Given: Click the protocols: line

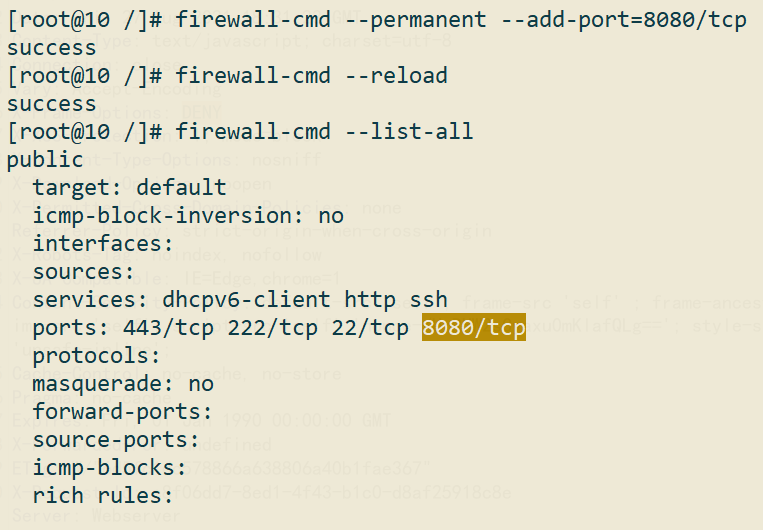Looking at the screenshot, I should click(x=96, y=356).
